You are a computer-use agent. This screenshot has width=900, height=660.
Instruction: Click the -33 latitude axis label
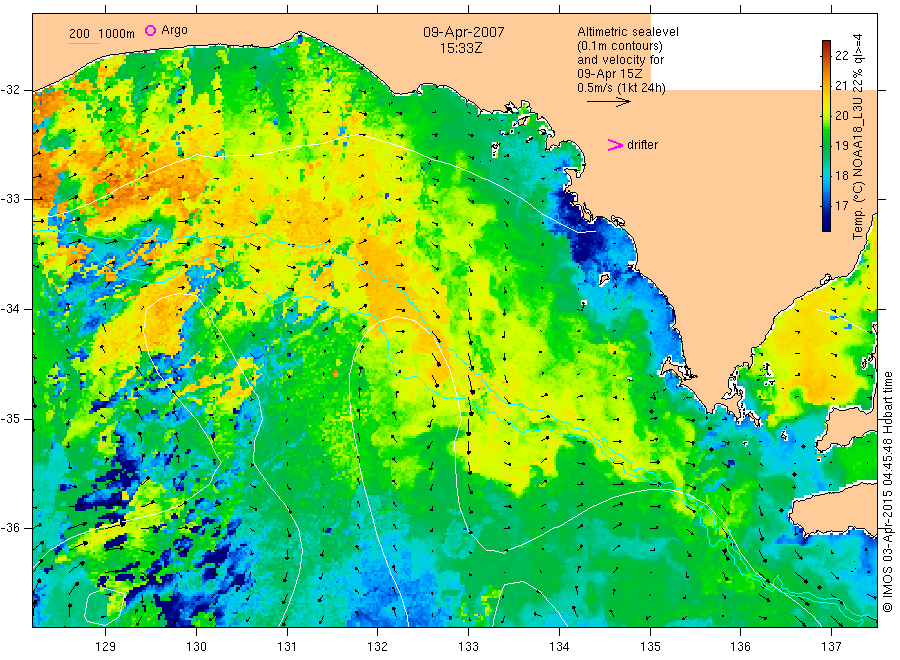(x=10, y=200)
